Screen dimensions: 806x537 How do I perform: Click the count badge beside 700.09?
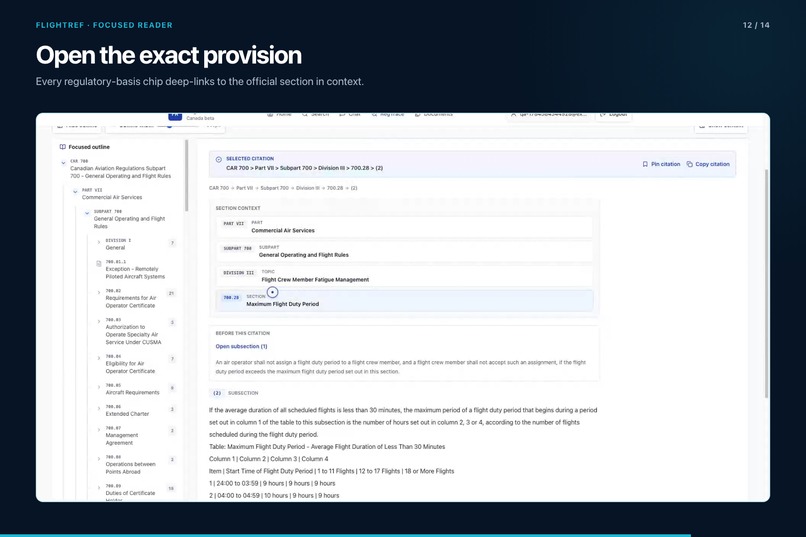[171, 488]
